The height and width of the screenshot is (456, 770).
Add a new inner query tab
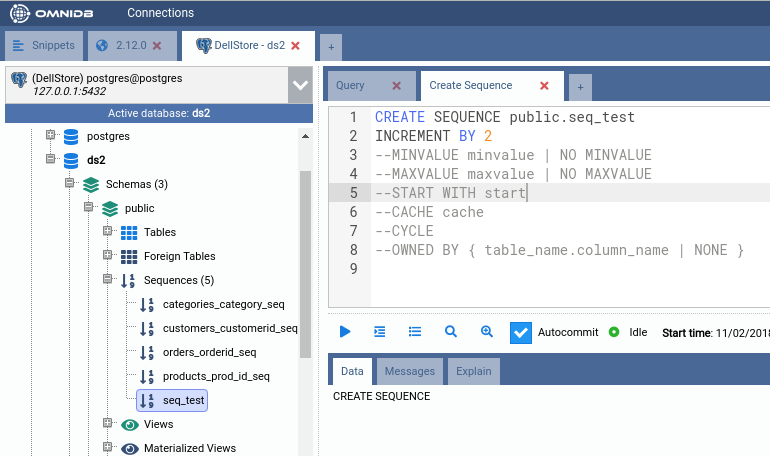[580, 87]
